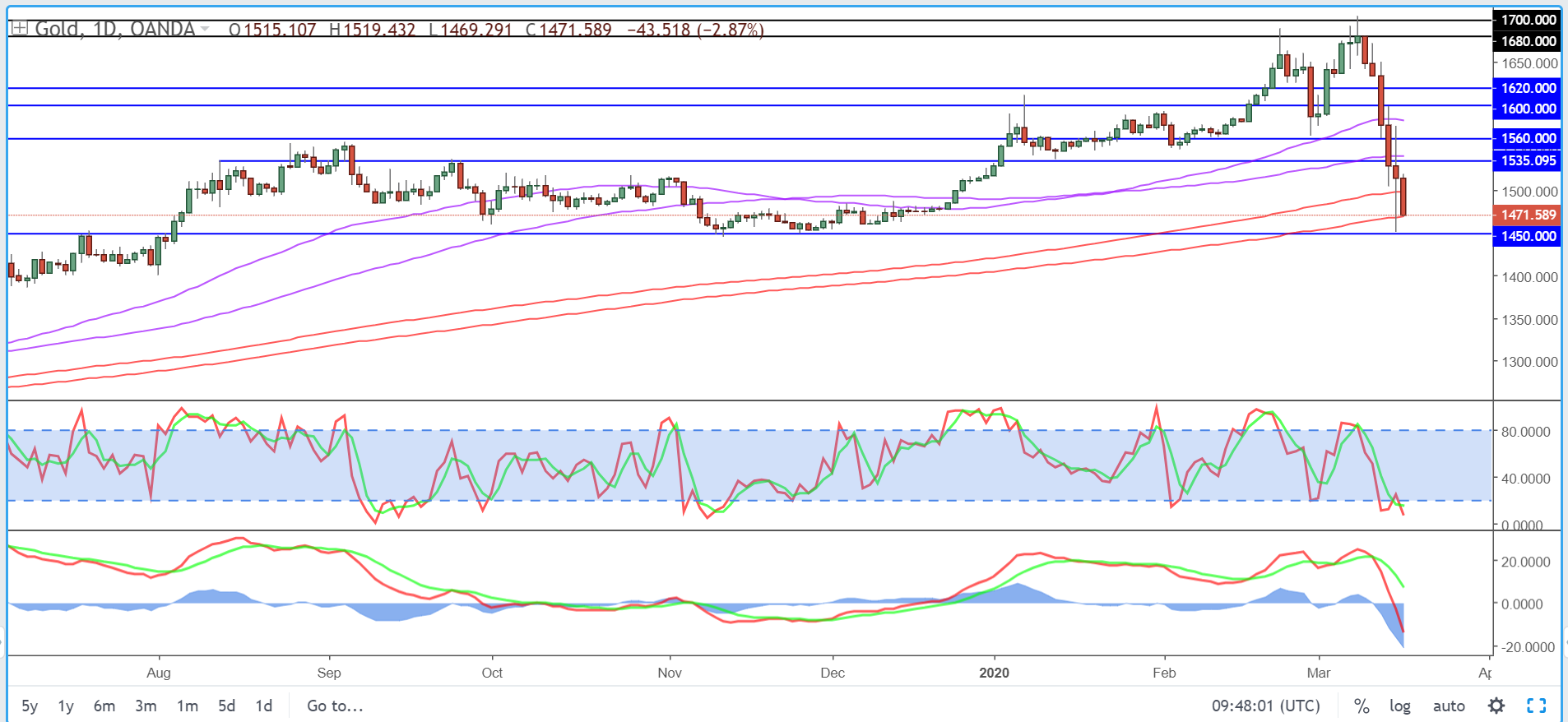Click the -43.518 (-2.87%) change value

695,30
